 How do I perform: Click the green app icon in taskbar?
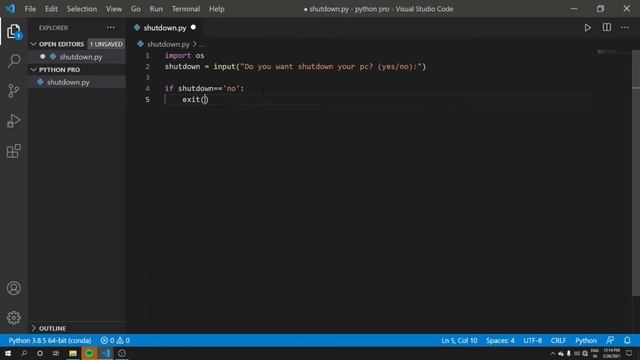[x=89, y=353]
